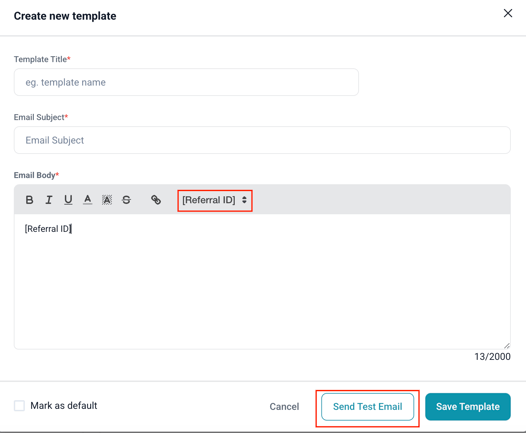Click the Mark as default label
Viewport: 526px width, 433px height.
(x=64, y=405)
